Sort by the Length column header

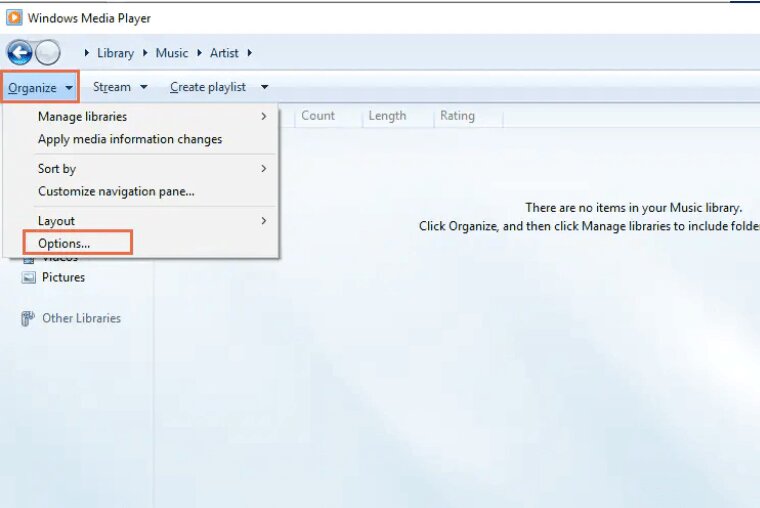tap(387, 116)
